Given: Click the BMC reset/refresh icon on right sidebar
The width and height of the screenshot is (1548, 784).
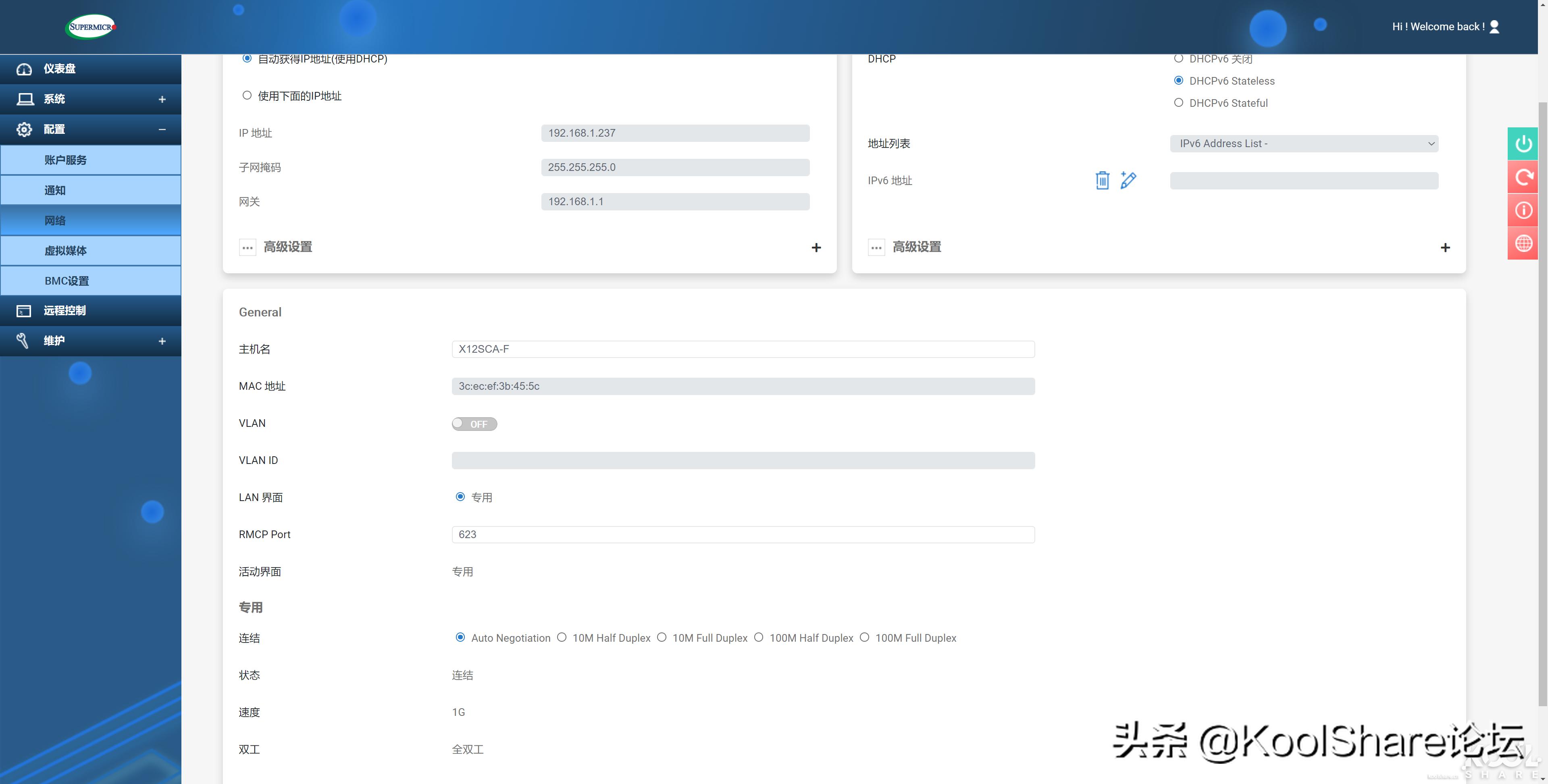Looking at the screenshot, I should click(x=1523, y=177).
